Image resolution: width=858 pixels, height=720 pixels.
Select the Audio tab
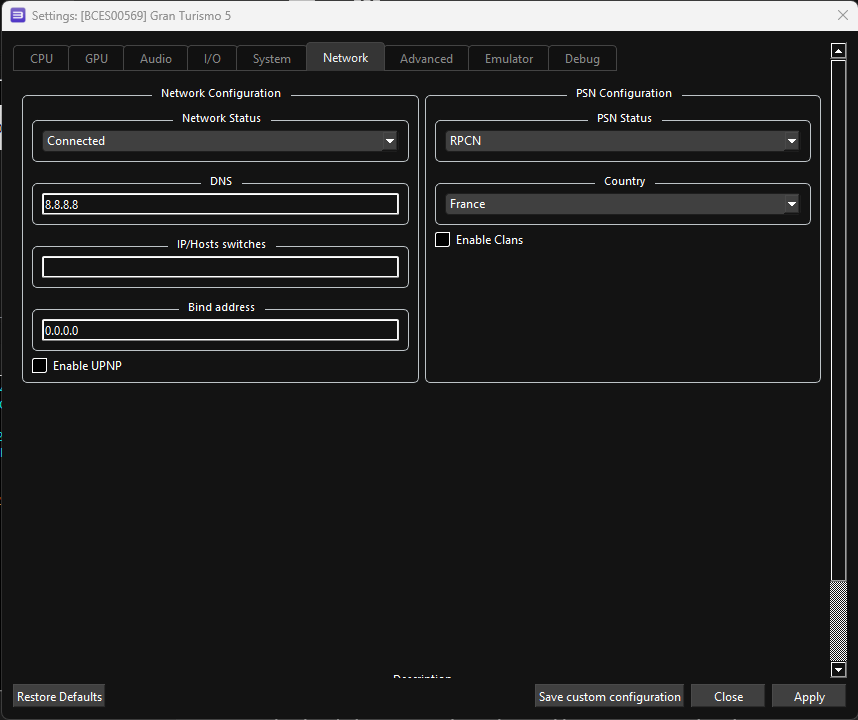[x=155, y=59]
